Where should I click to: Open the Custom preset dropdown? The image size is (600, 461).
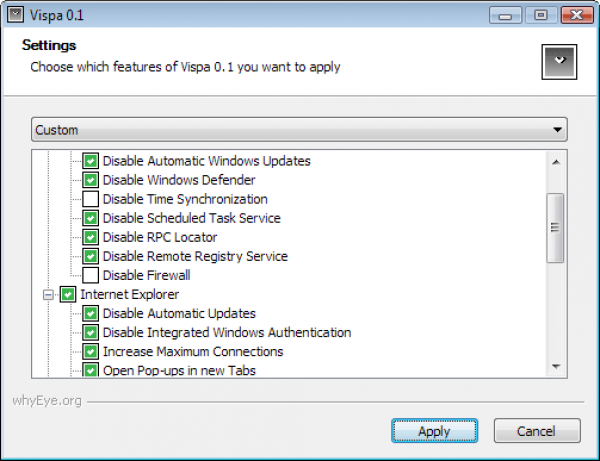tap(298, 130)
